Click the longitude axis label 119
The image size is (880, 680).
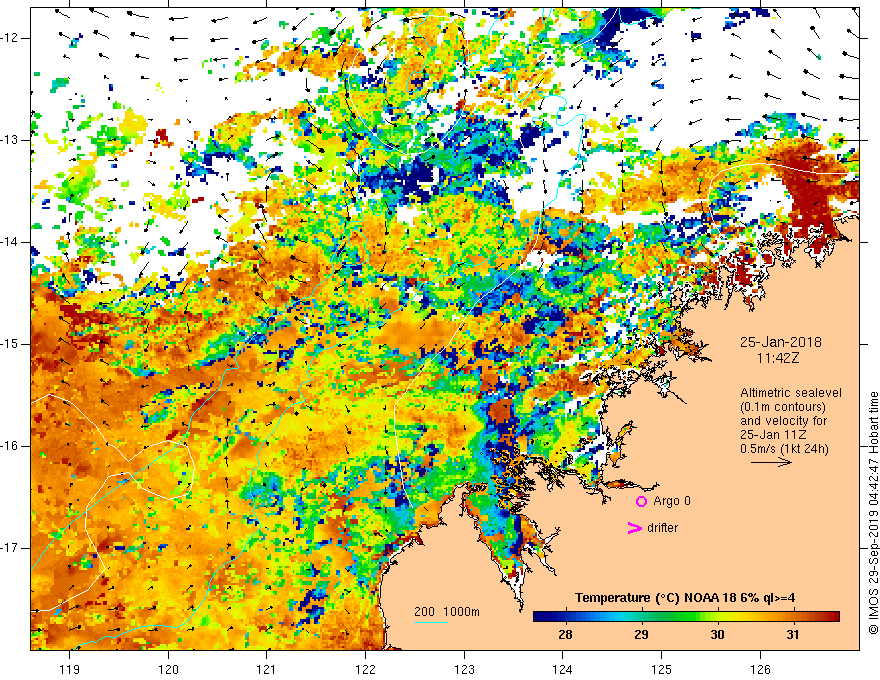[x=70, y=669]
